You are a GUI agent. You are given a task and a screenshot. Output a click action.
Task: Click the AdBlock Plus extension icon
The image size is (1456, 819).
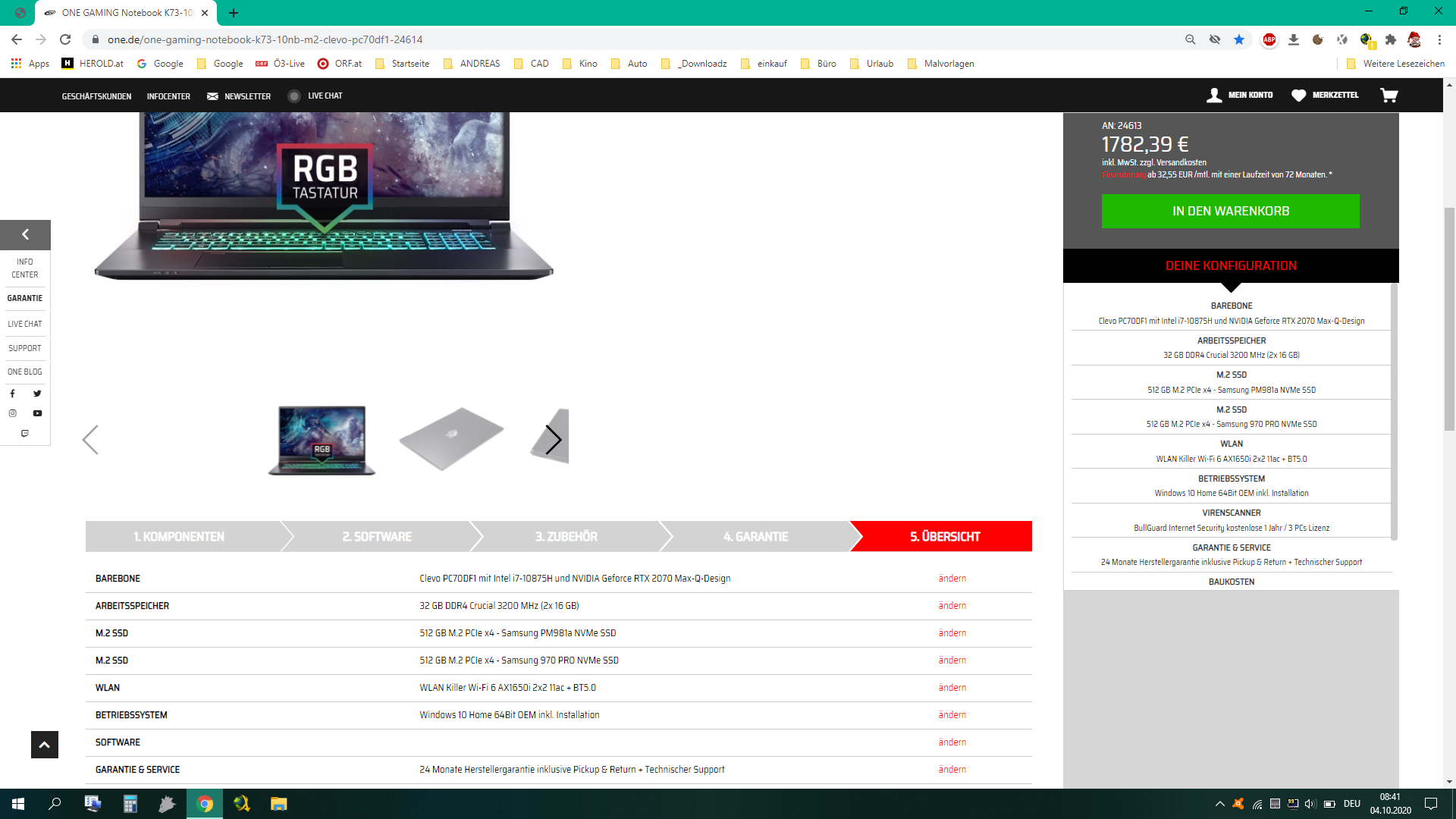tap(1269, 39)
